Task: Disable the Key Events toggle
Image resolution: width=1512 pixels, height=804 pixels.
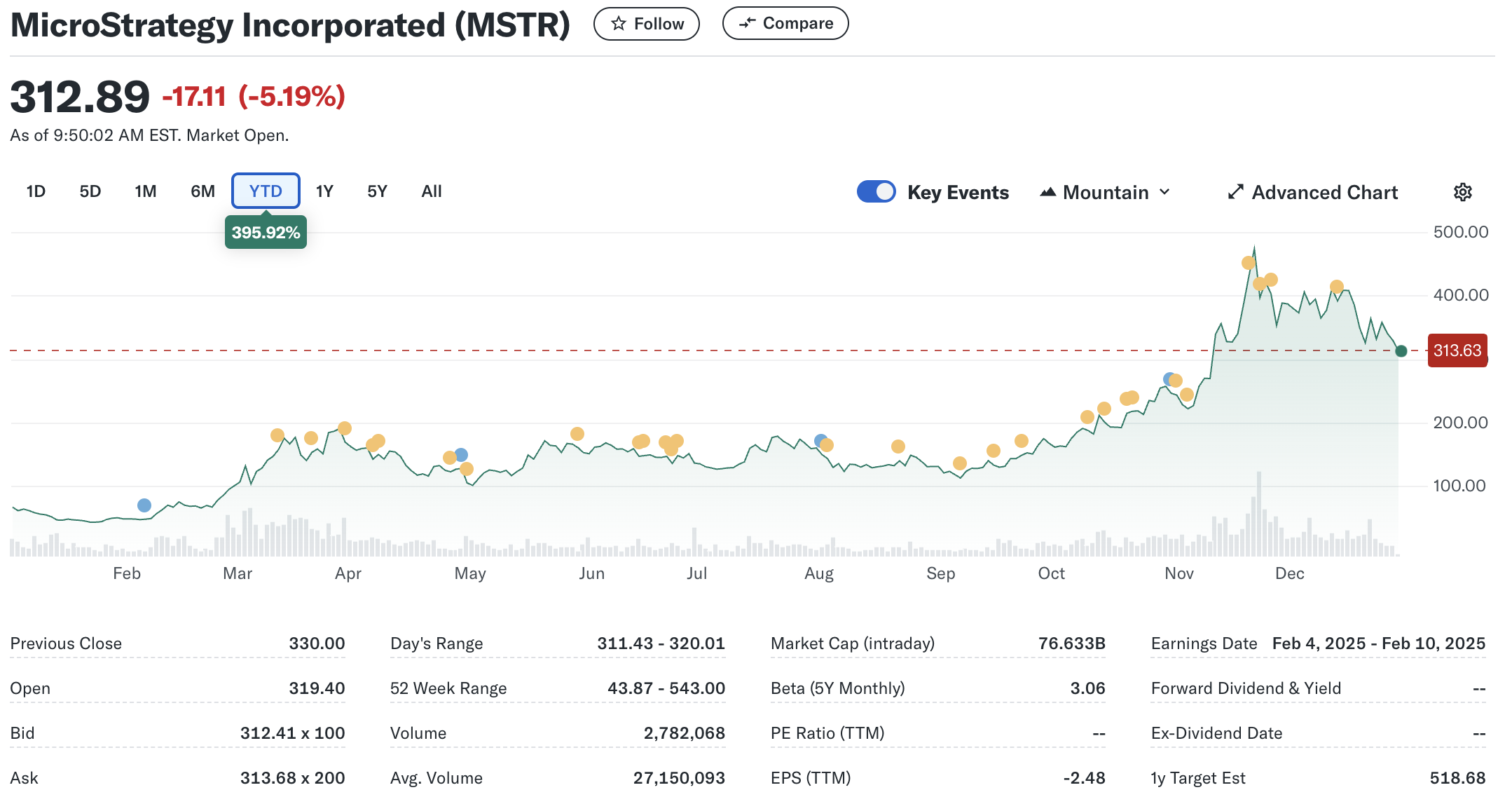Action: [877, 191]
